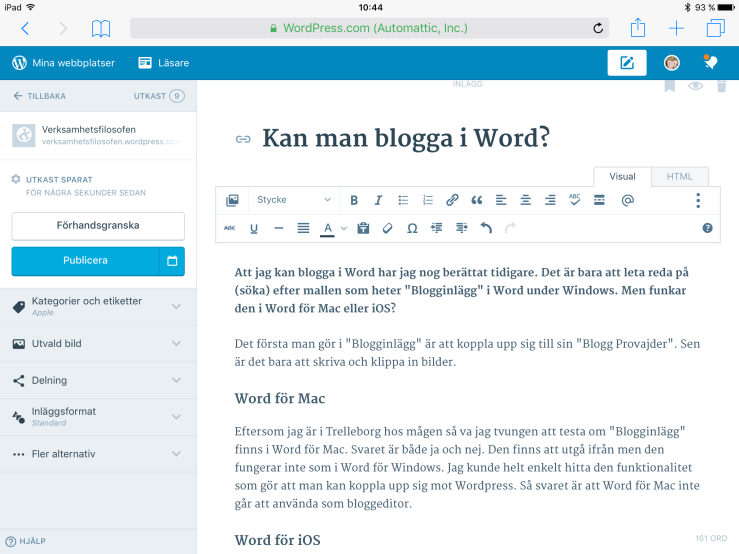739x554 pixels.
Task: Open the notifications bell icon
Action: [x=710, y=62]
